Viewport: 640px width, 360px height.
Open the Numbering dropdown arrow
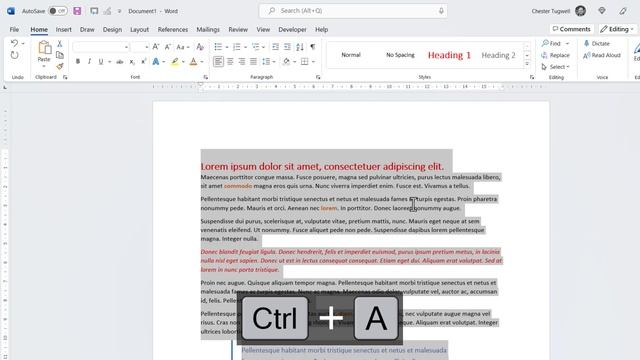[x=245, y=47]
